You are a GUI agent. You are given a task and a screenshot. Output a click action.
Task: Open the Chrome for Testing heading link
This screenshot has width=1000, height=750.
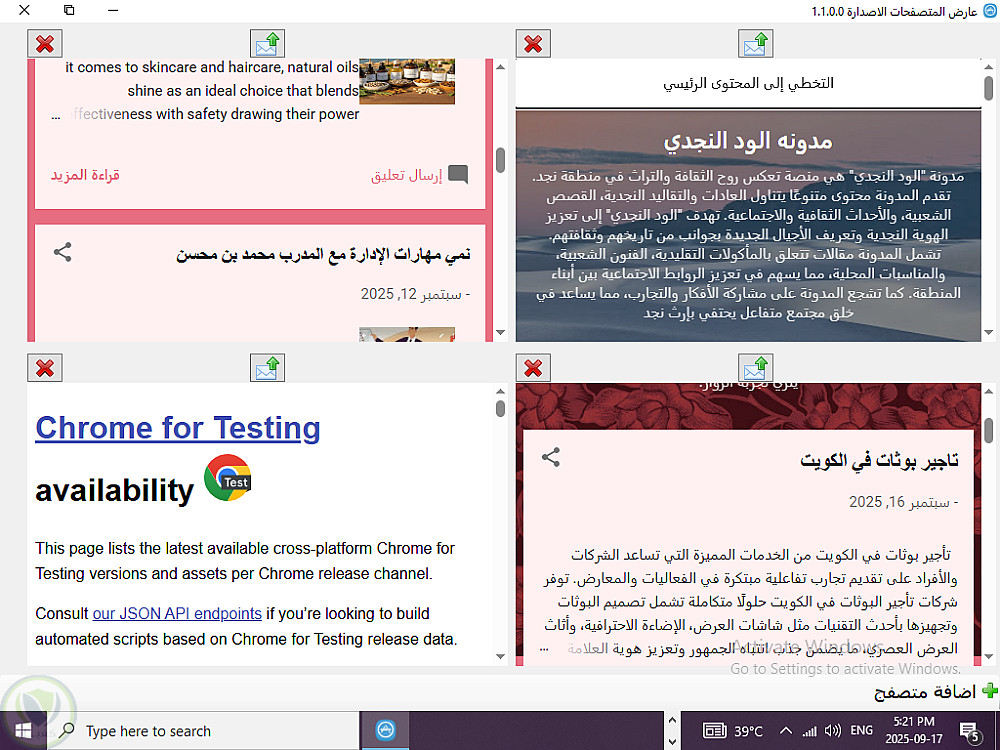coord(178,428)
